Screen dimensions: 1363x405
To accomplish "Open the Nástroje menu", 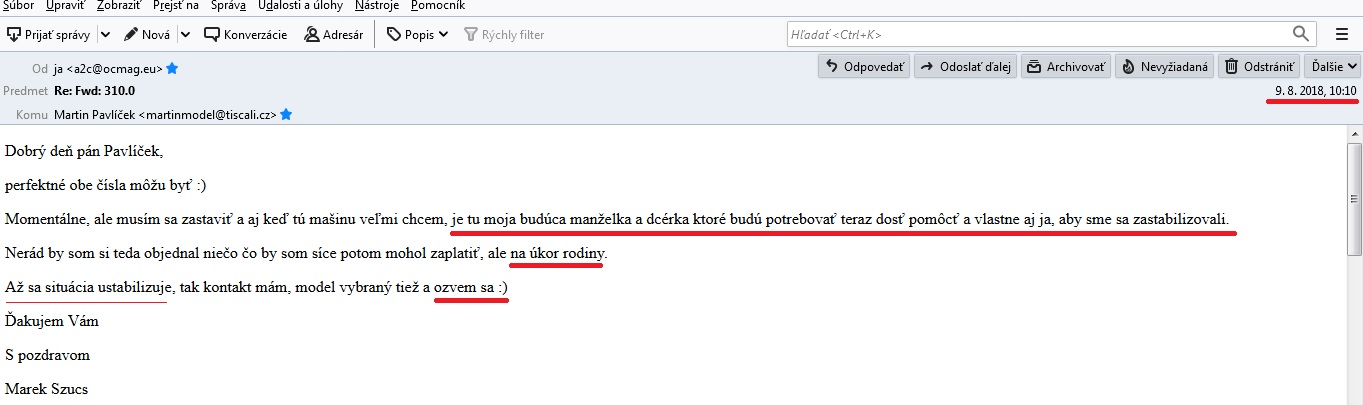I will pos(377,6).
